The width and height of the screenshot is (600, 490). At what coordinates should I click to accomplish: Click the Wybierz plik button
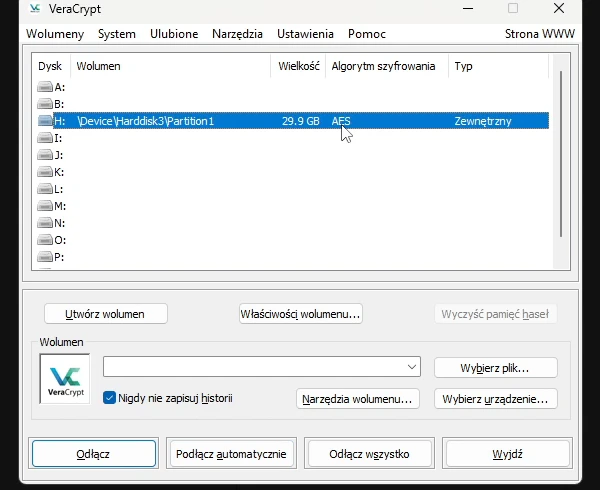point(496,368)
